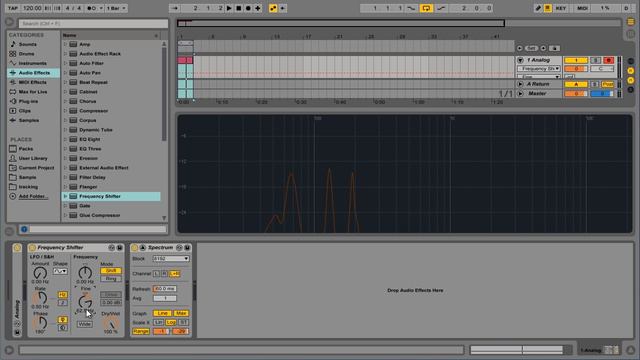Toggle the A Return Post button
The width and height of the screenshot is (640, 360).
coord(607,84)
